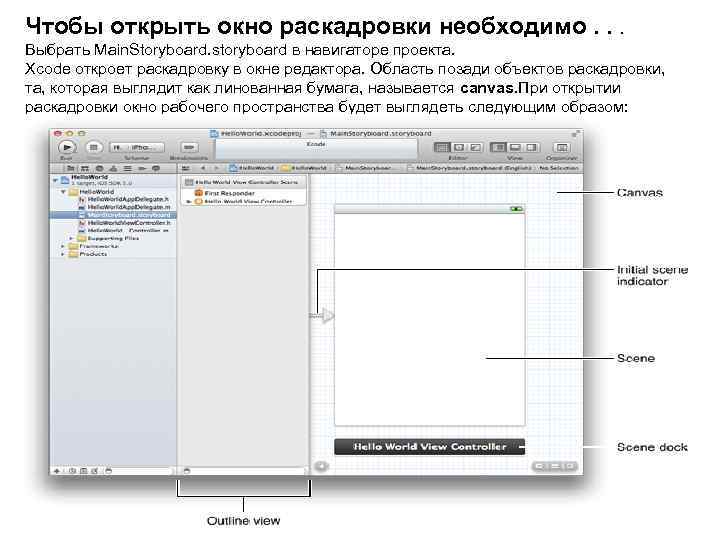Toggle the Breakpoints button
This screenshot has width=720, height=540.
189,147
